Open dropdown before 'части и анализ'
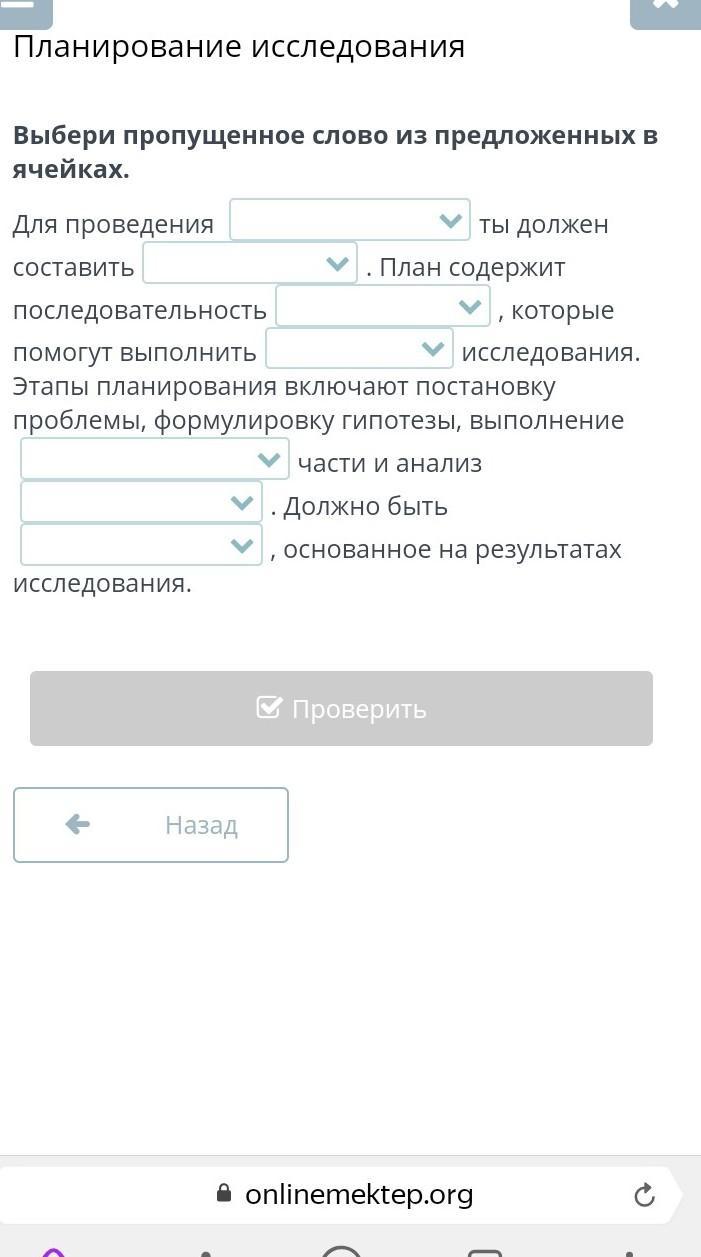This screenshot has width=701, height=1257. pyautogui.click(x=154, y=460)
